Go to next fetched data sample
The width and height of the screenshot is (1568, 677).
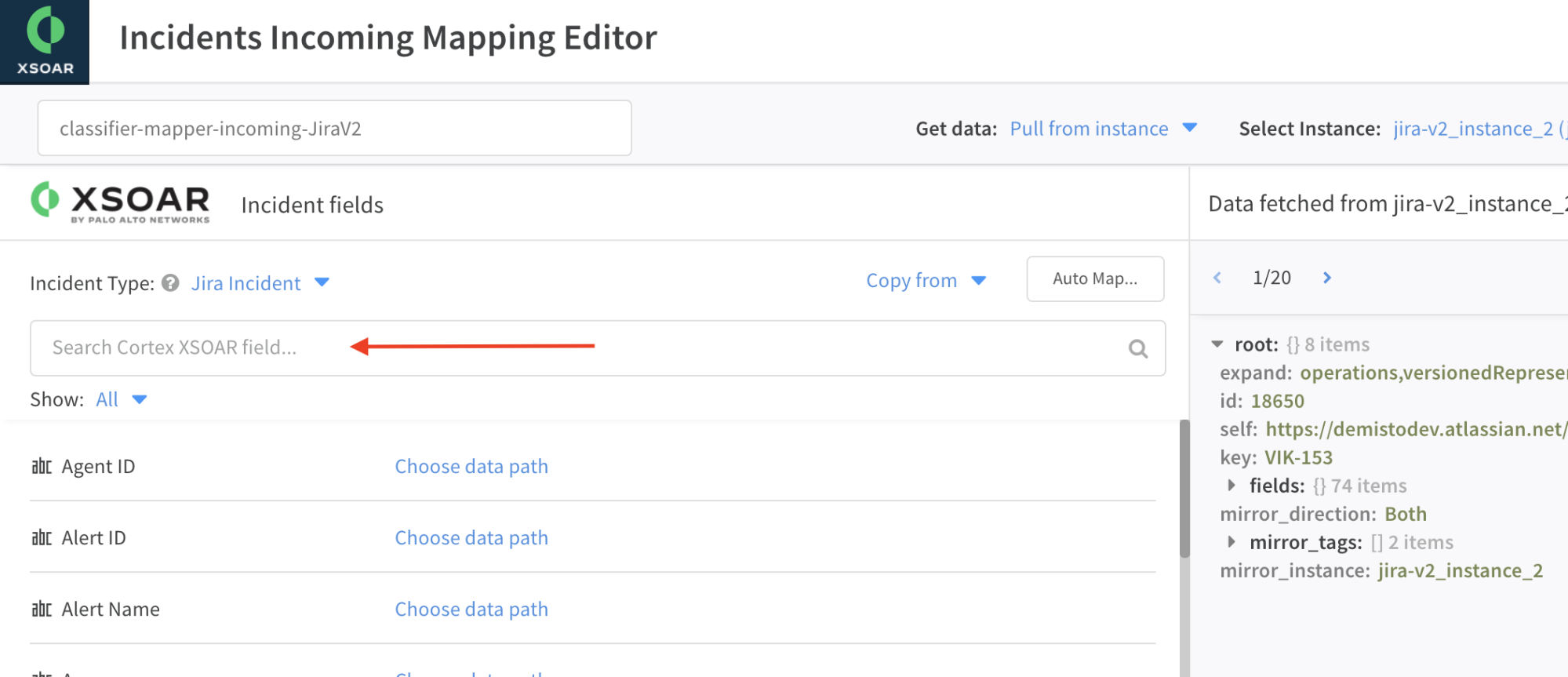[x=1326, y=278]
